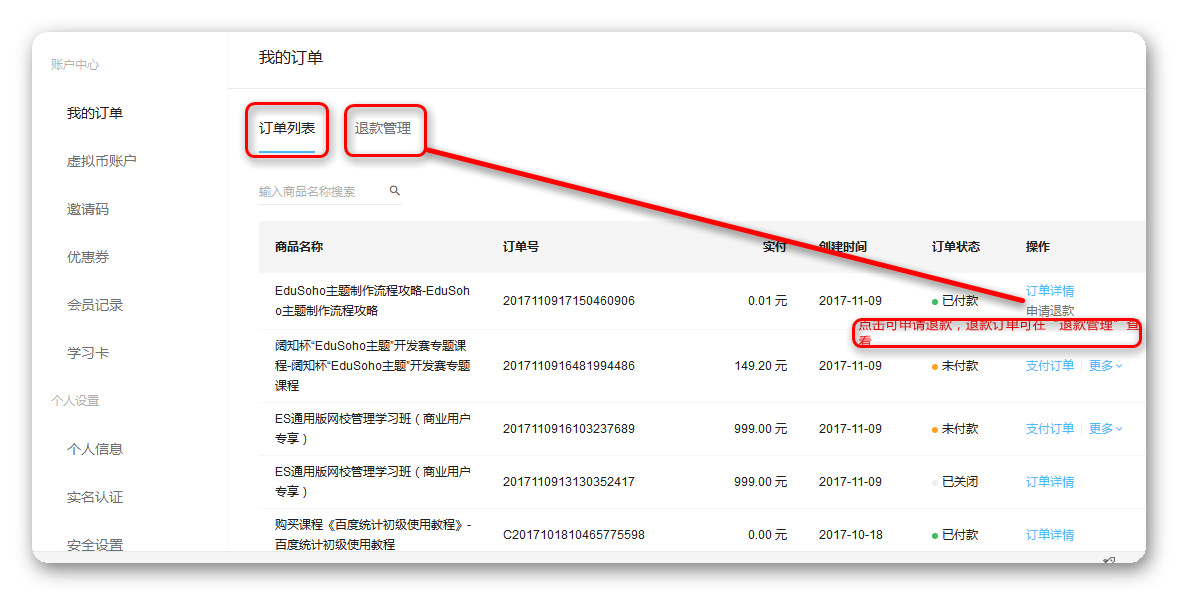Screen dimensions: 1178x595
Task: Expand 更多 for the 149.20 元 order
Action: tap(1105, 366)
